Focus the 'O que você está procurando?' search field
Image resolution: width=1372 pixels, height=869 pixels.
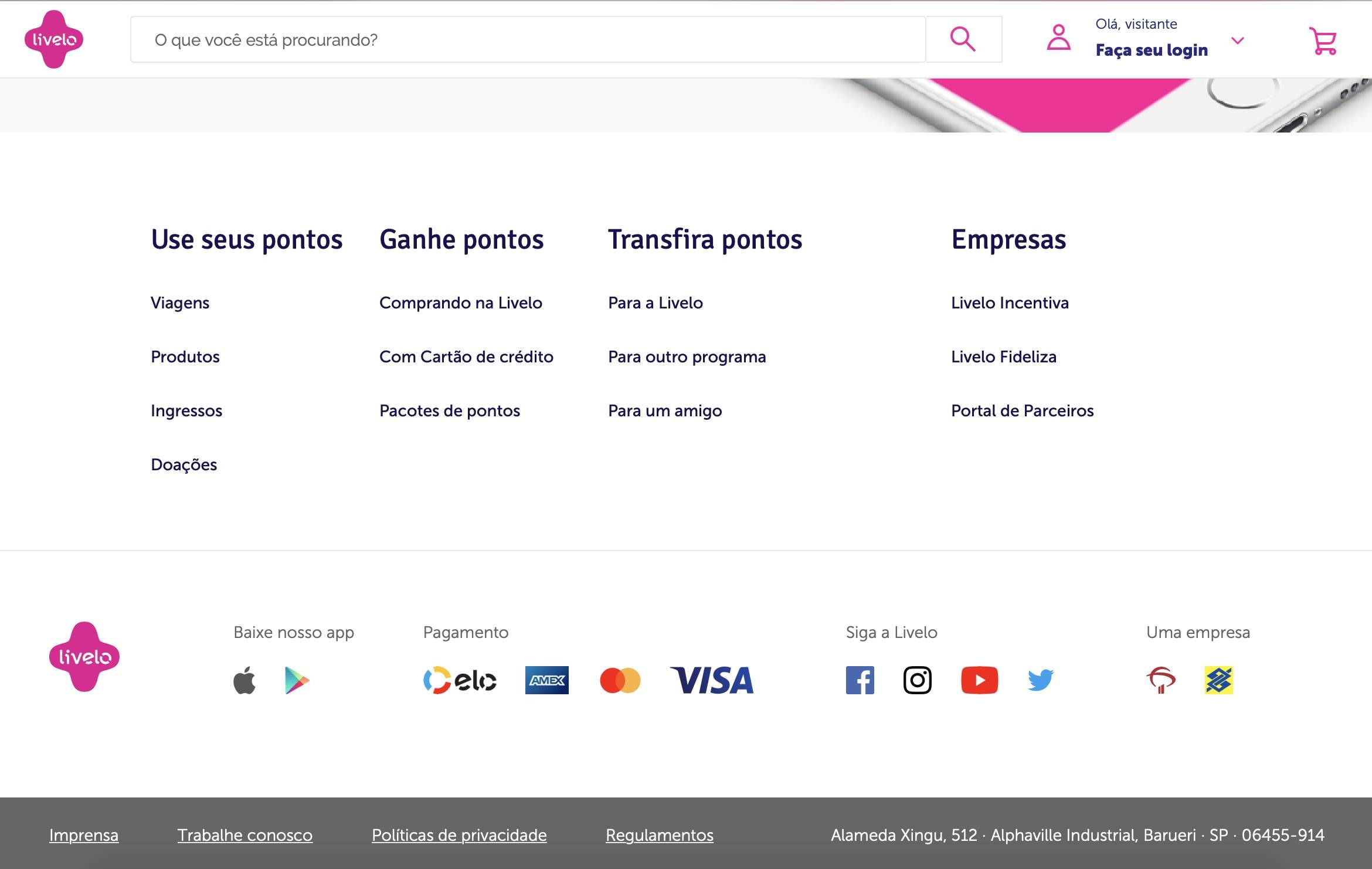528,39
